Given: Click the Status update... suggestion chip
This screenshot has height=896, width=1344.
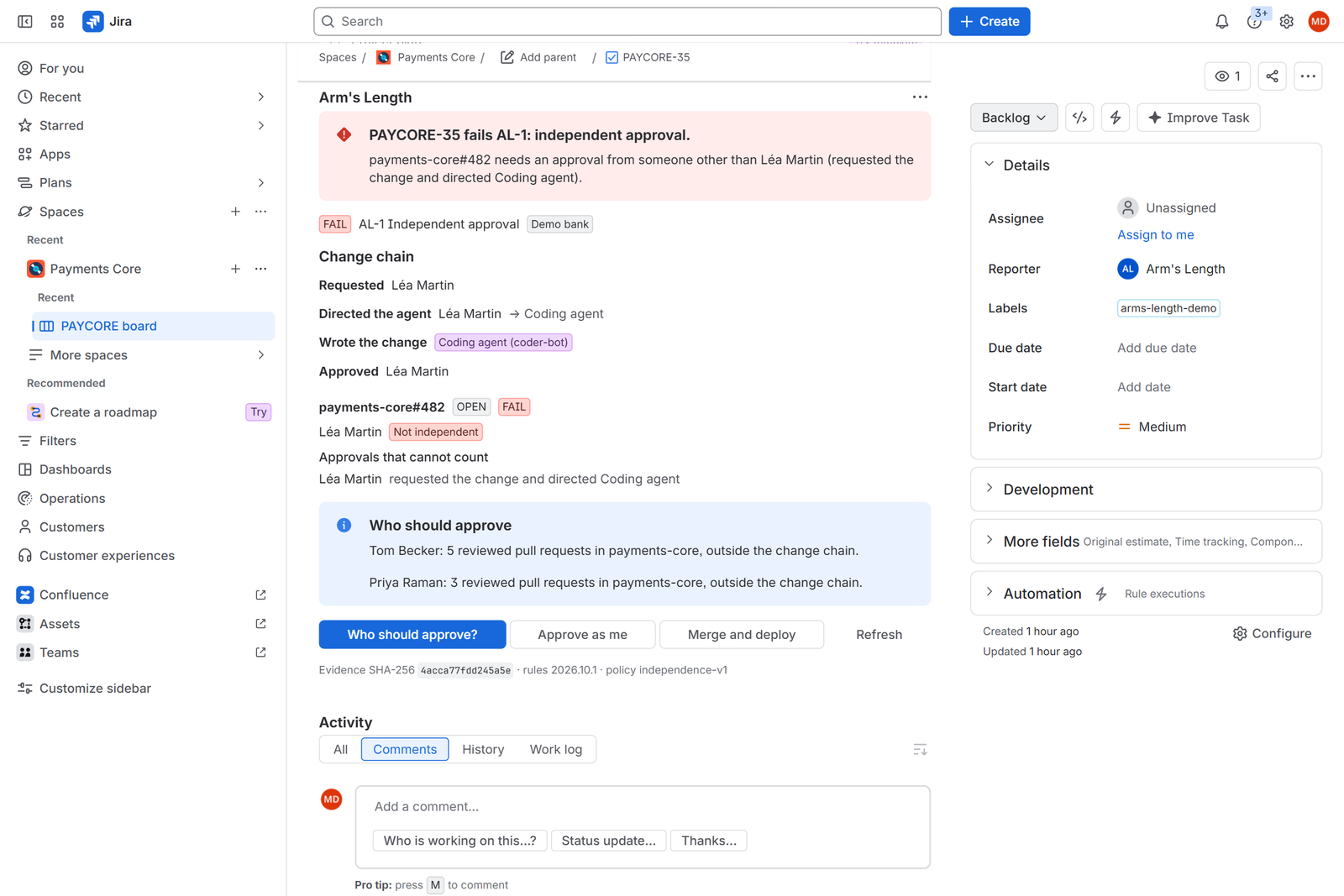Looking at the screenshot, I should 609,841.
